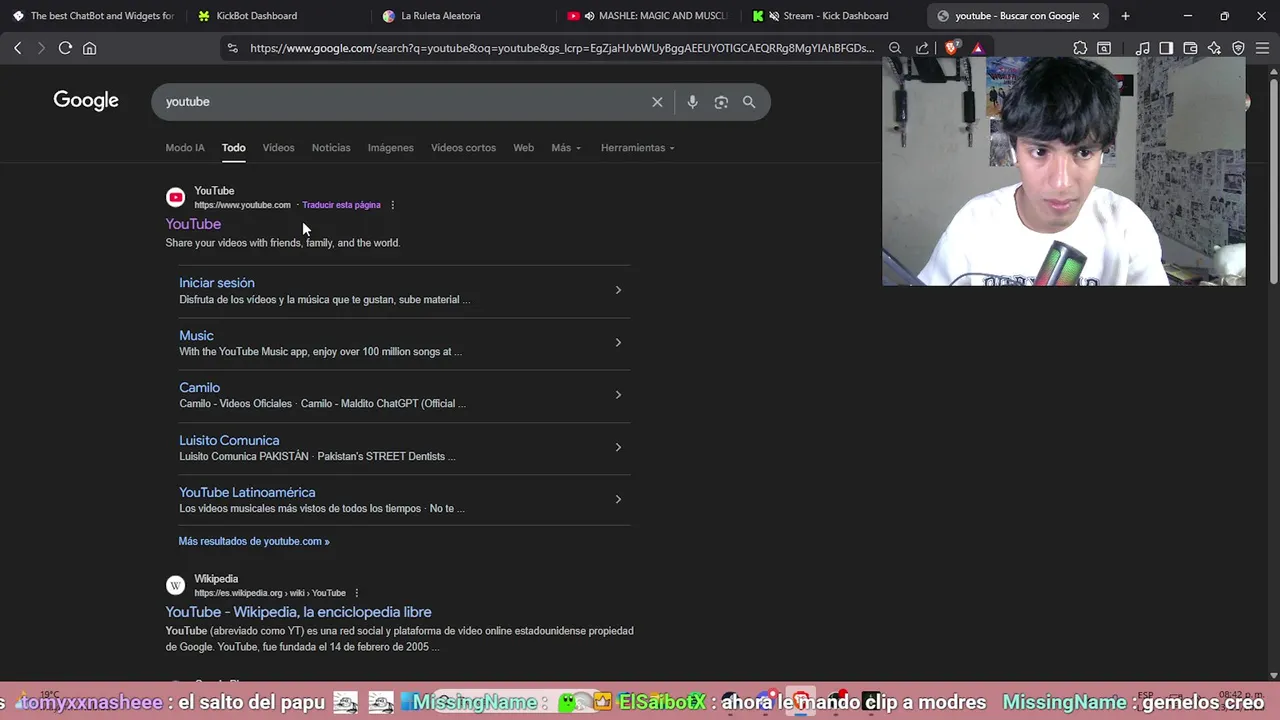Image resolution: width=1280 pixels, height=720 pixels.
Task: Open the browser home page icon
Action: [89, 48]
